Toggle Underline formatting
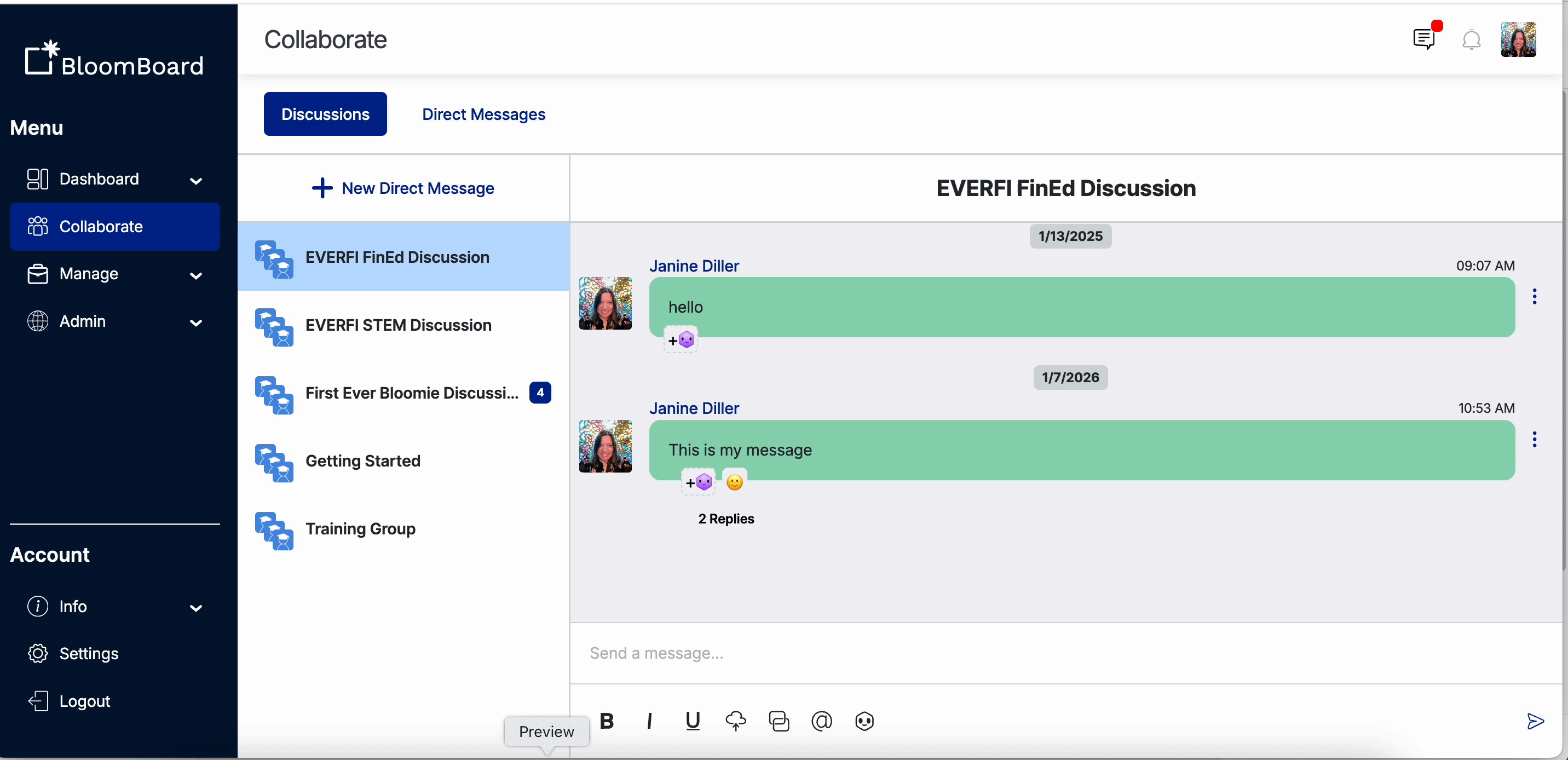The image size is (1568, 760). coord(693,721)
